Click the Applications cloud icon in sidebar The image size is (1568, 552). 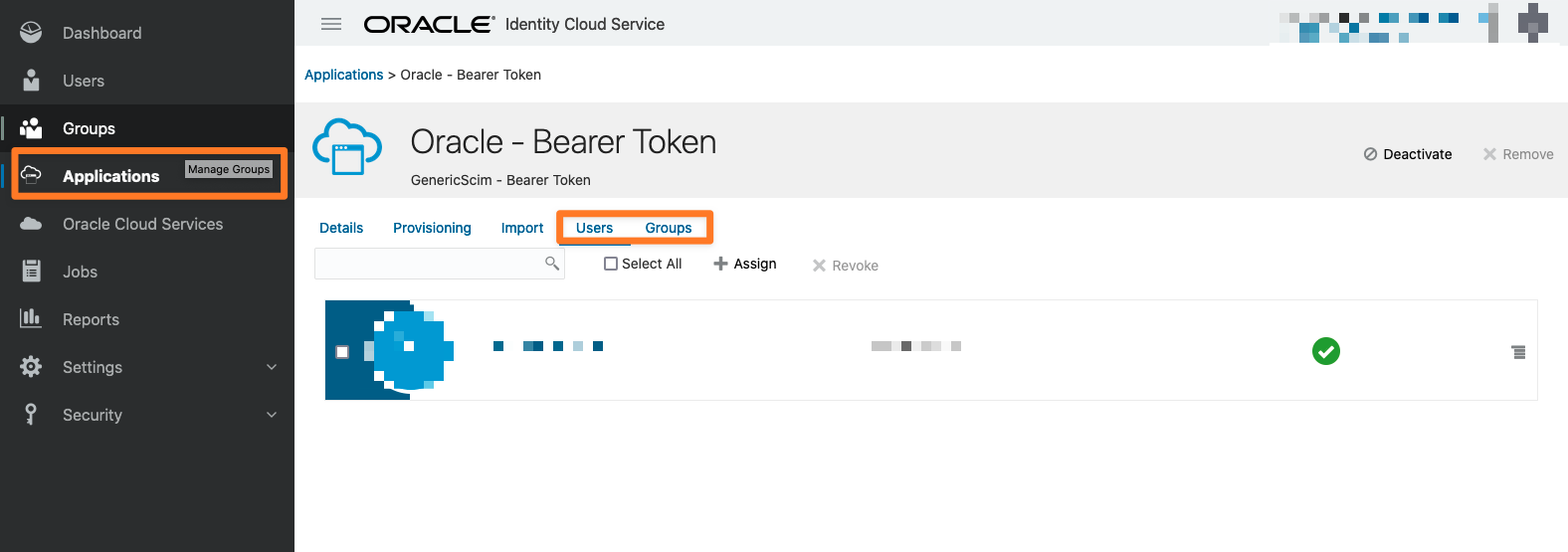tap(31, 175)
